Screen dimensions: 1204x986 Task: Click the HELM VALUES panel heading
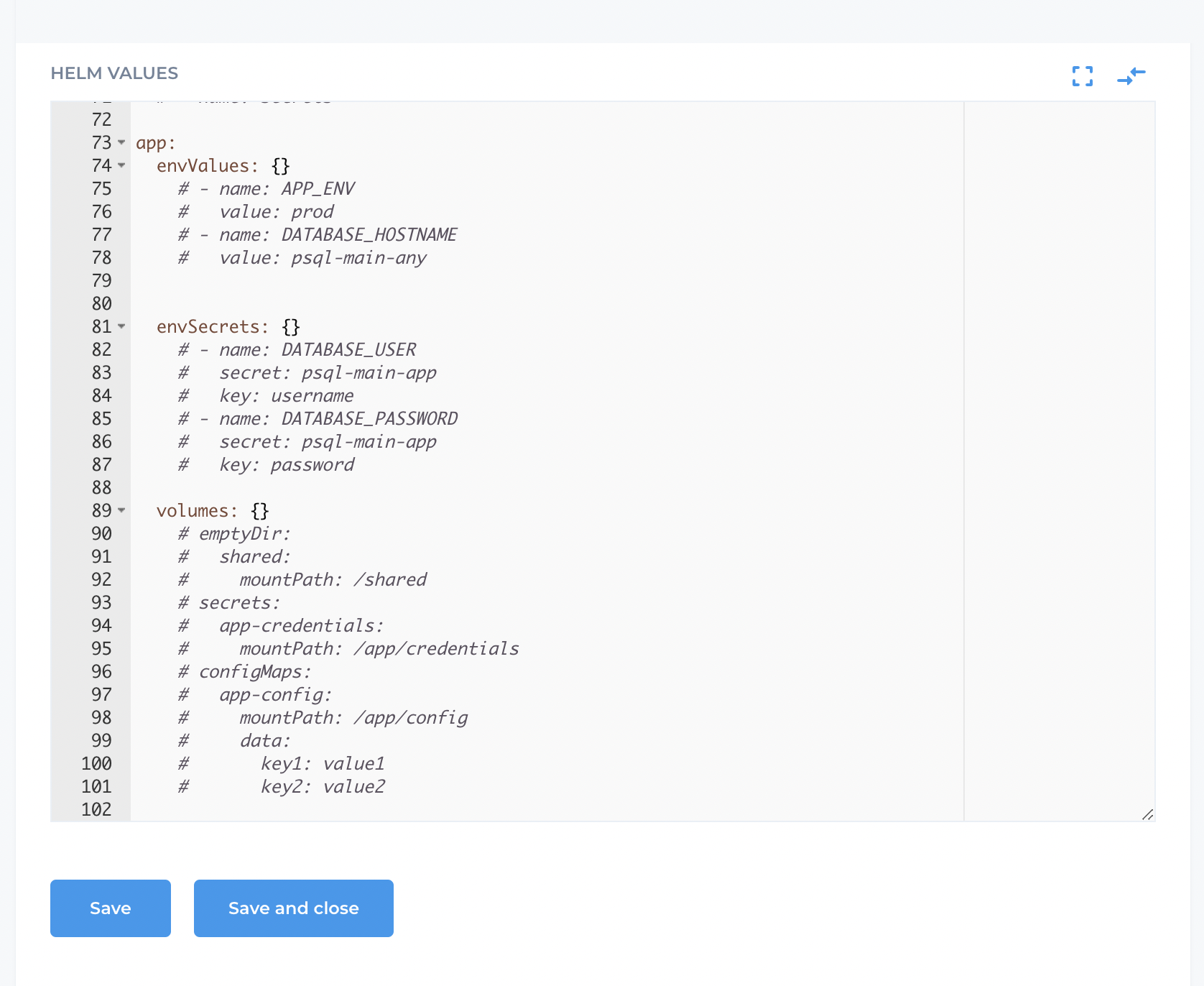click(114, 73)
